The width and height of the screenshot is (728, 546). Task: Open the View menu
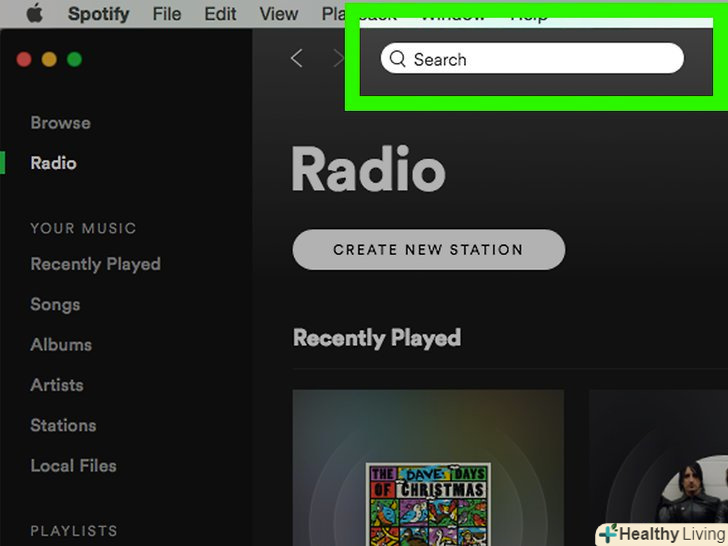pos(279,14)
